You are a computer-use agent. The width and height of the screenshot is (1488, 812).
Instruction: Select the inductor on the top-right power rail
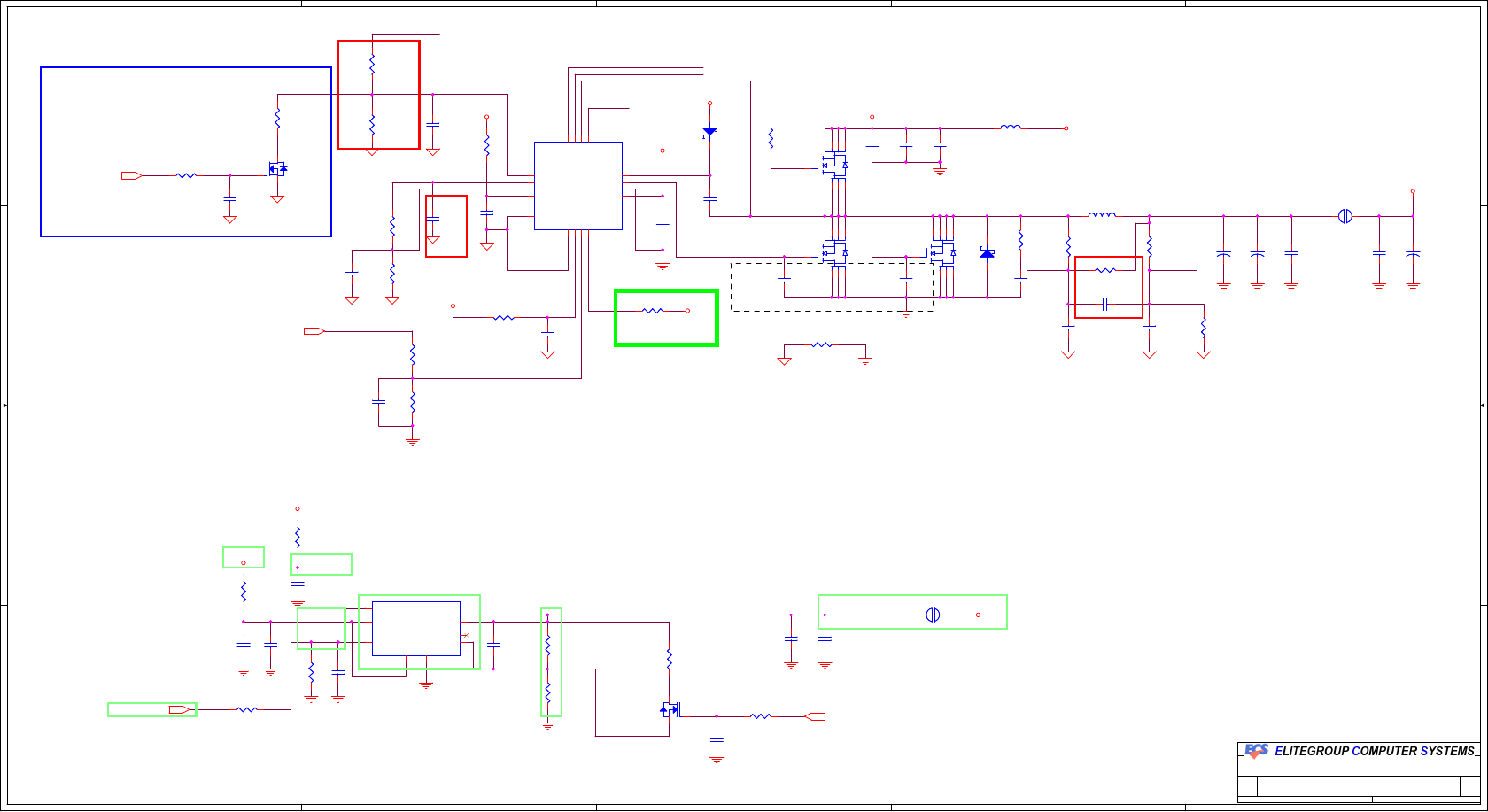(1011, 128)
